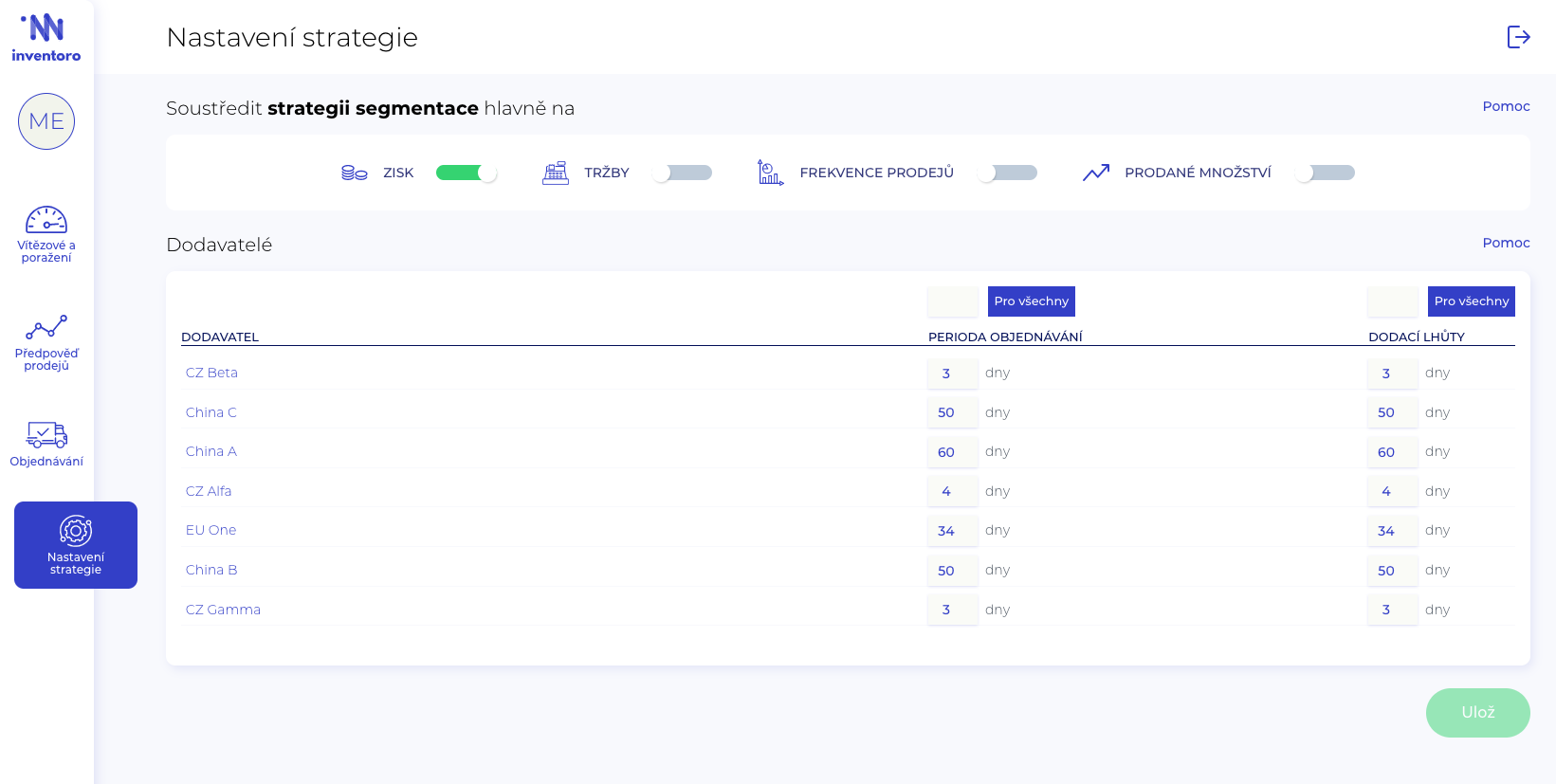Open Vítězové a poražení gauge icon
Image resolution: width=1556 pixels, height=784 pixels.
46,221
